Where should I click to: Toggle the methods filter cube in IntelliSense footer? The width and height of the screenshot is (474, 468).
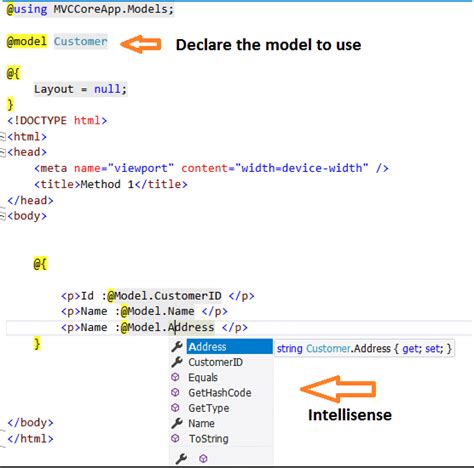click(203, 459)
